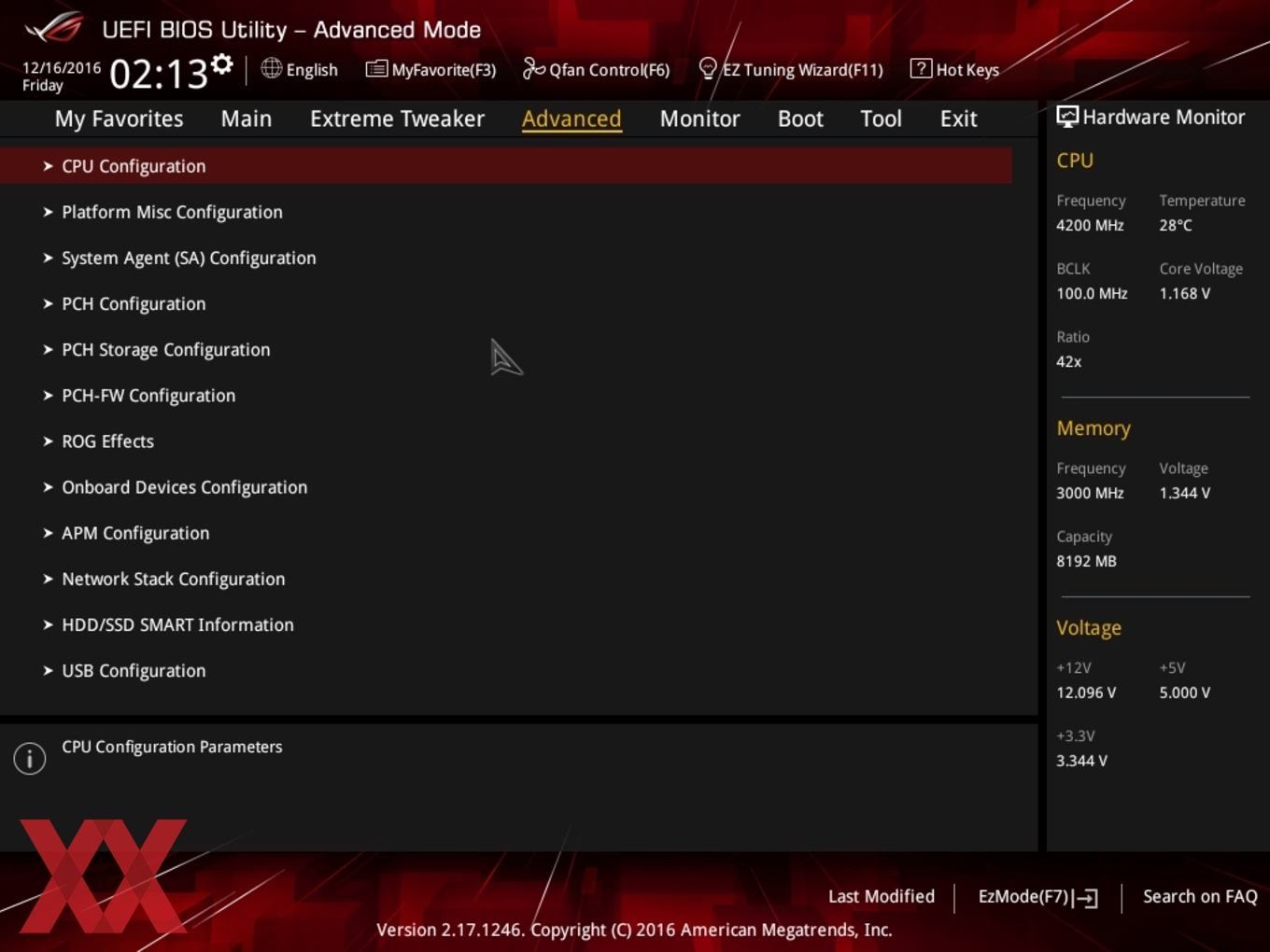
Task: Expand APM Configuration arrow
Action: click(x=48, y=533)
